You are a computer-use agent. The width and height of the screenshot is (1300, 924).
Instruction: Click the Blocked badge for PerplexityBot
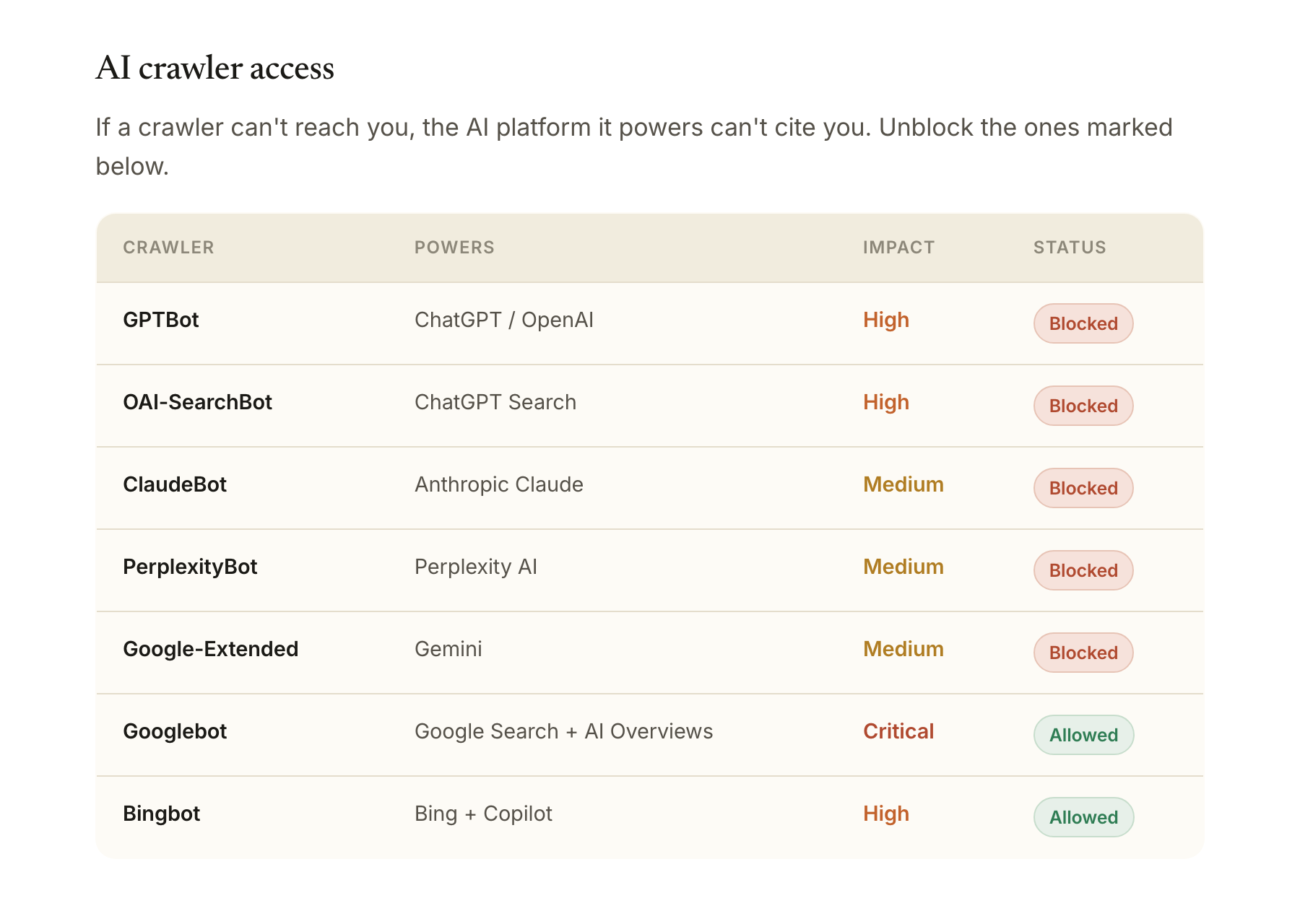tap(1083, 570)
